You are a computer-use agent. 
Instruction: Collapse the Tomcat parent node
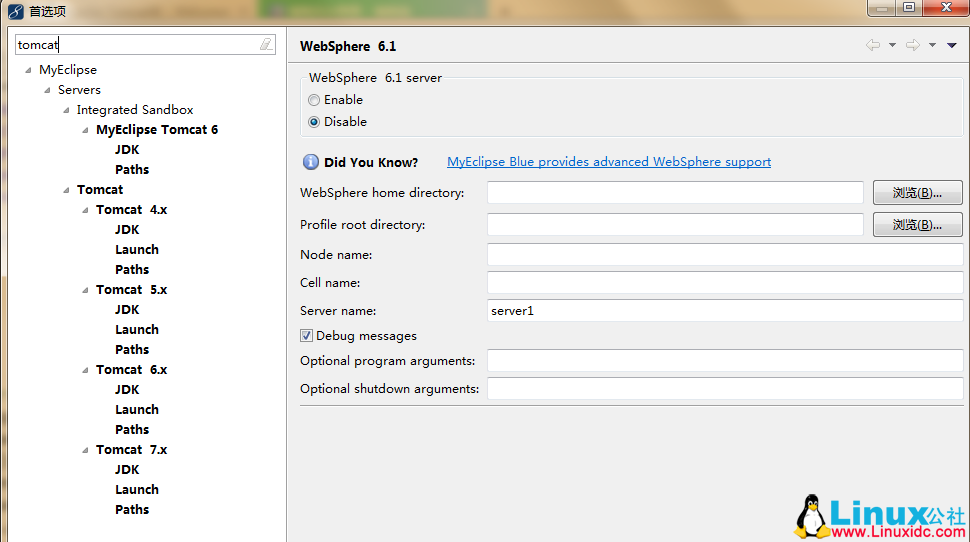click(66, 190)
